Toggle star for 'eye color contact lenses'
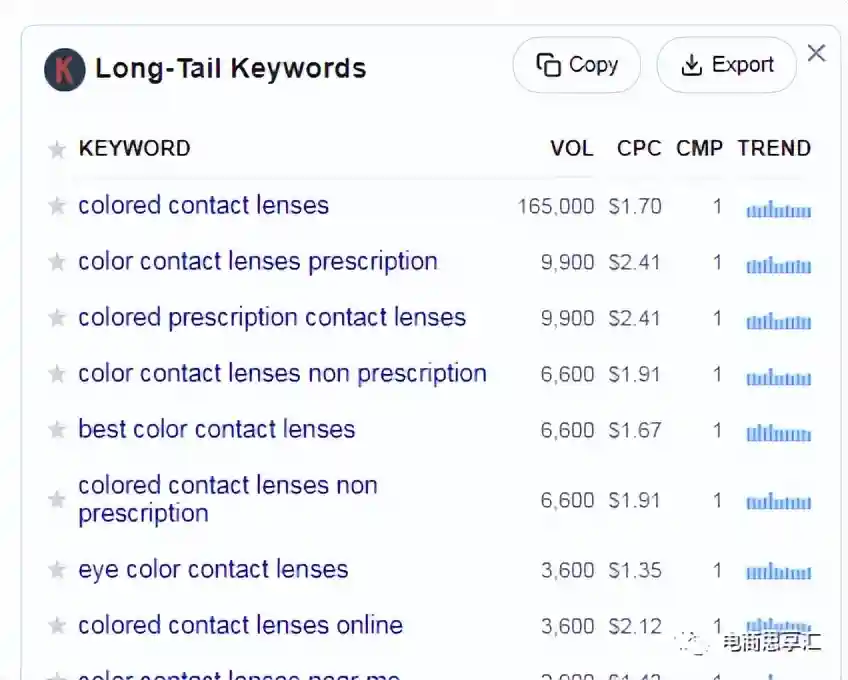848x680 pixels. (57, 570)
